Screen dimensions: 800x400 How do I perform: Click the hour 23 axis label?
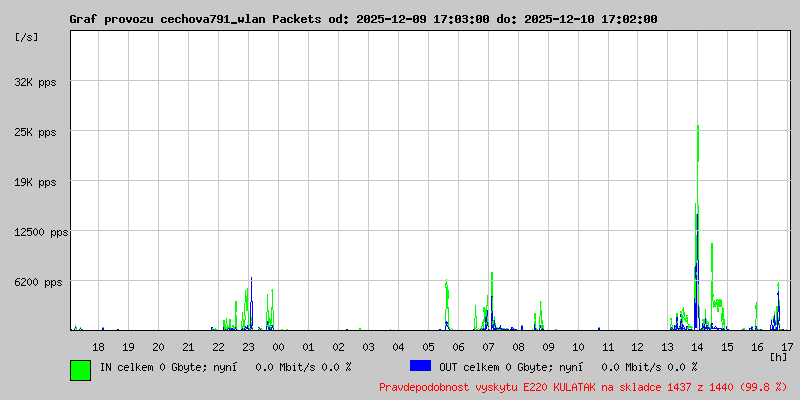(248, 347)
